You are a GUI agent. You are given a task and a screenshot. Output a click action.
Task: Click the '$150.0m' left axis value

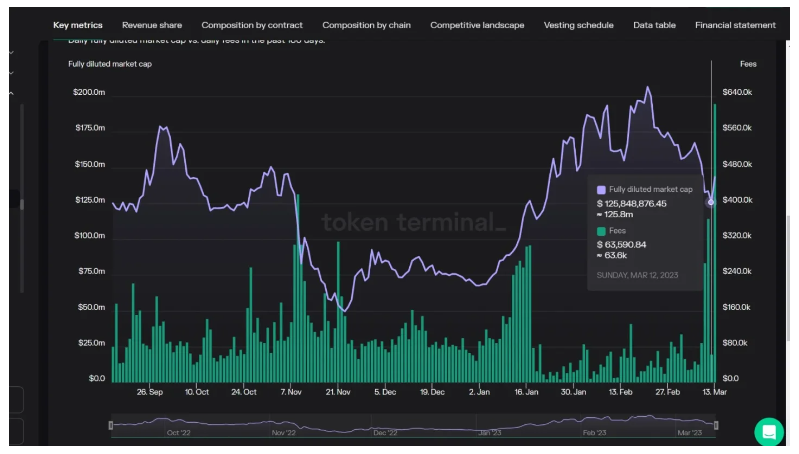pos(90,164)
